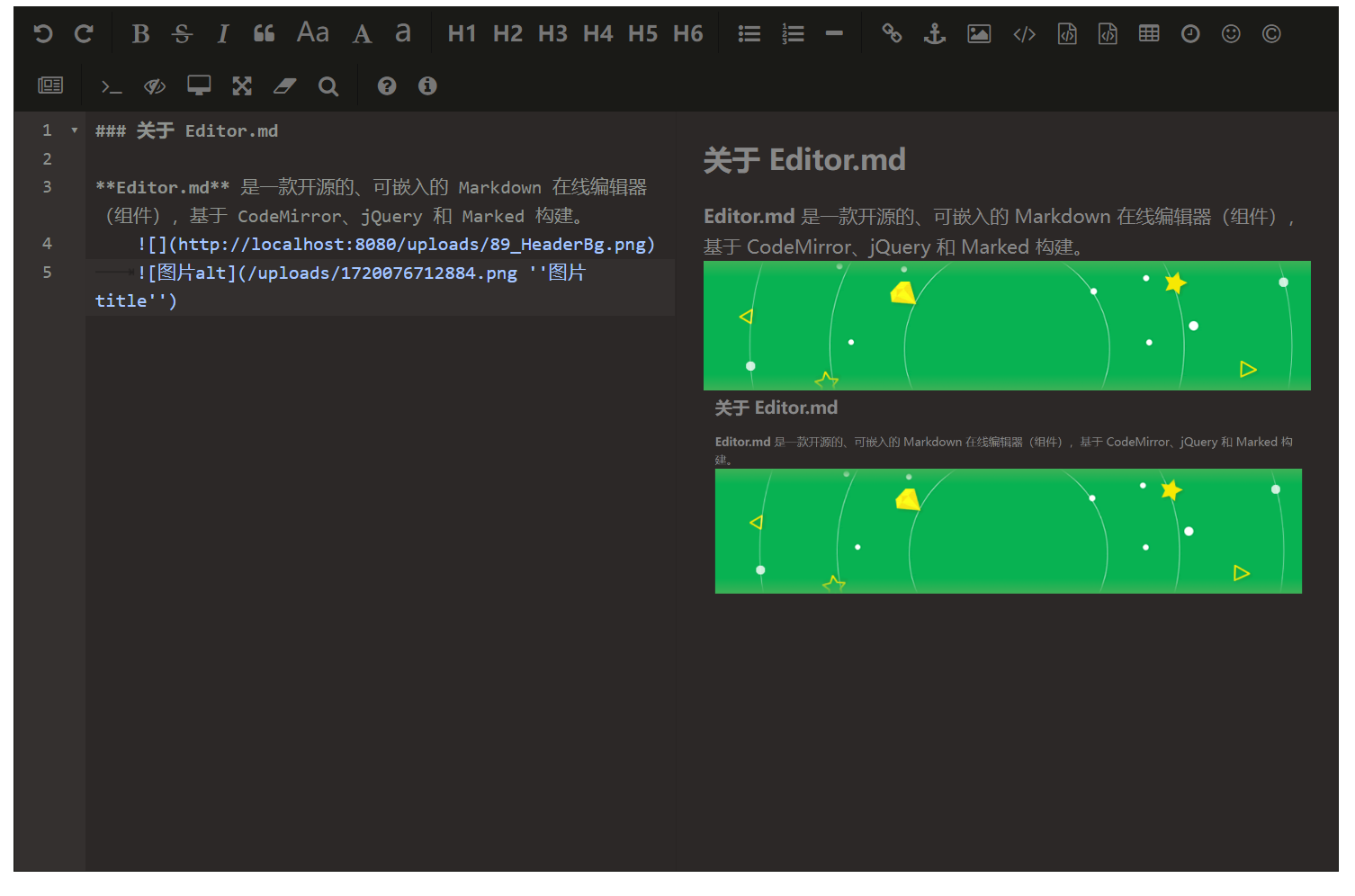Insert H1 heading

(462, 34)
